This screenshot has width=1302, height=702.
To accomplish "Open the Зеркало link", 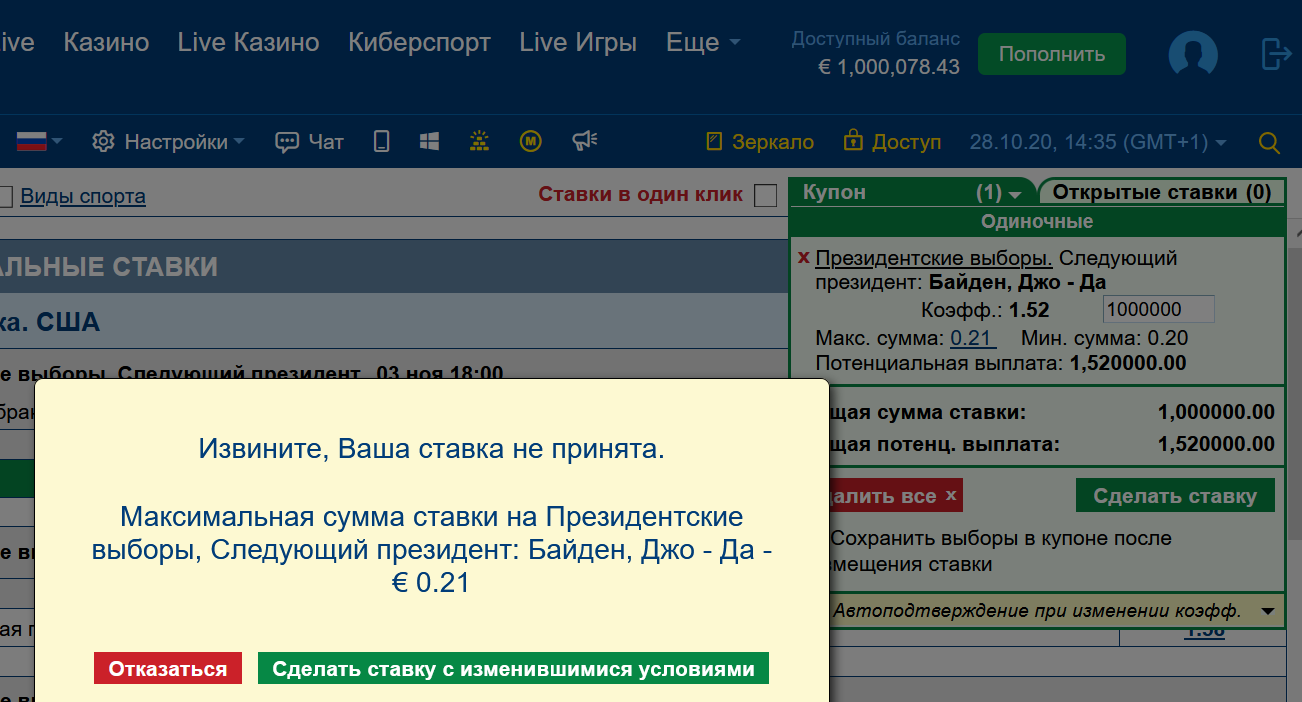I will (760, 142).
